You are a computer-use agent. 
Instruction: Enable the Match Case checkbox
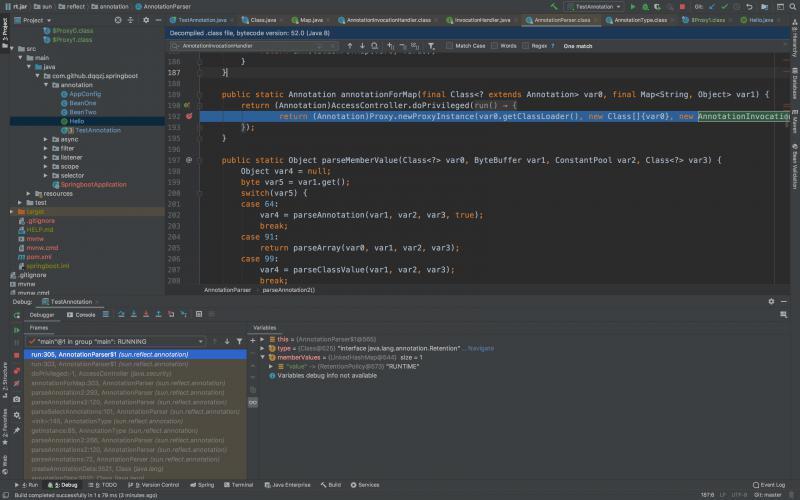(451, 45)
